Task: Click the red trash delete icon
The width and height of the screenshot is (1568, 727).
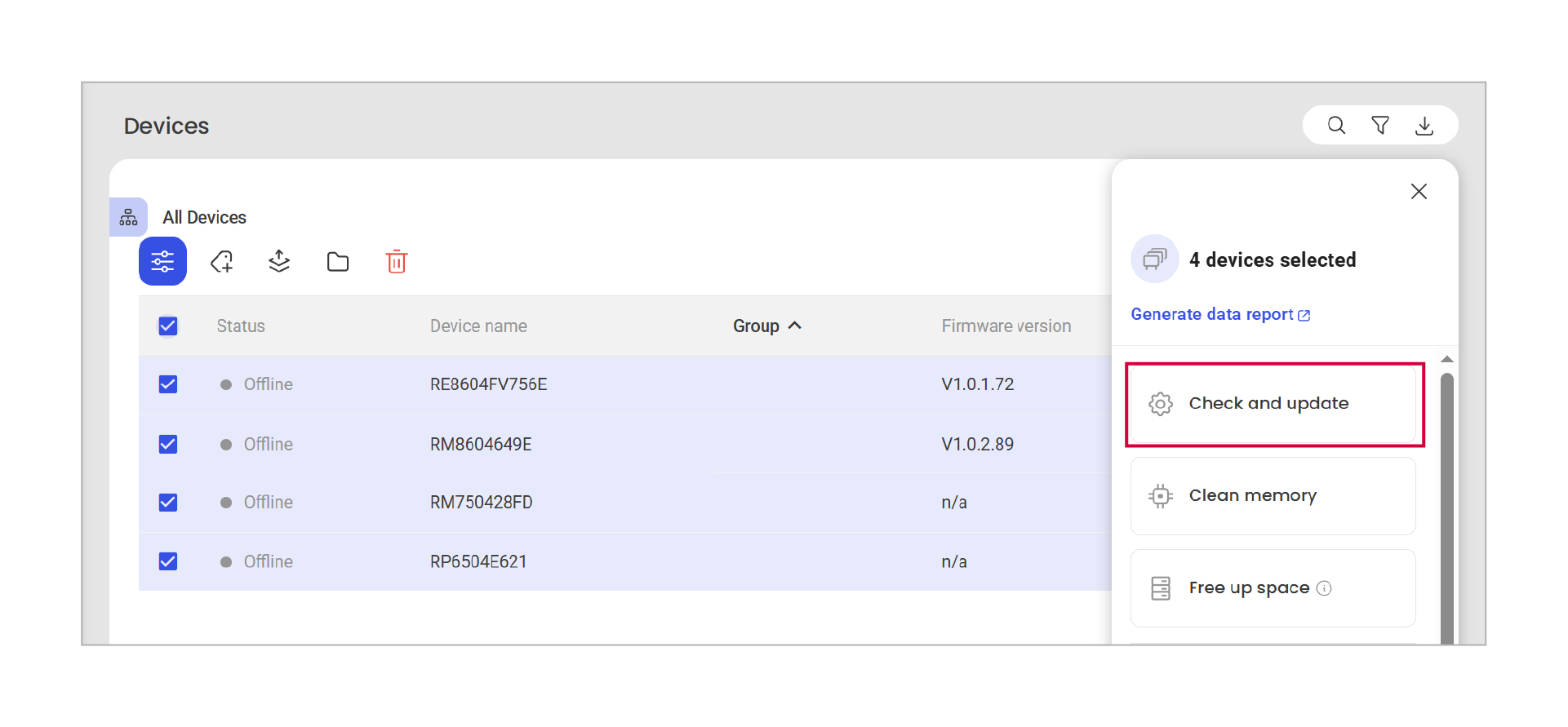Action: (397, 262)
